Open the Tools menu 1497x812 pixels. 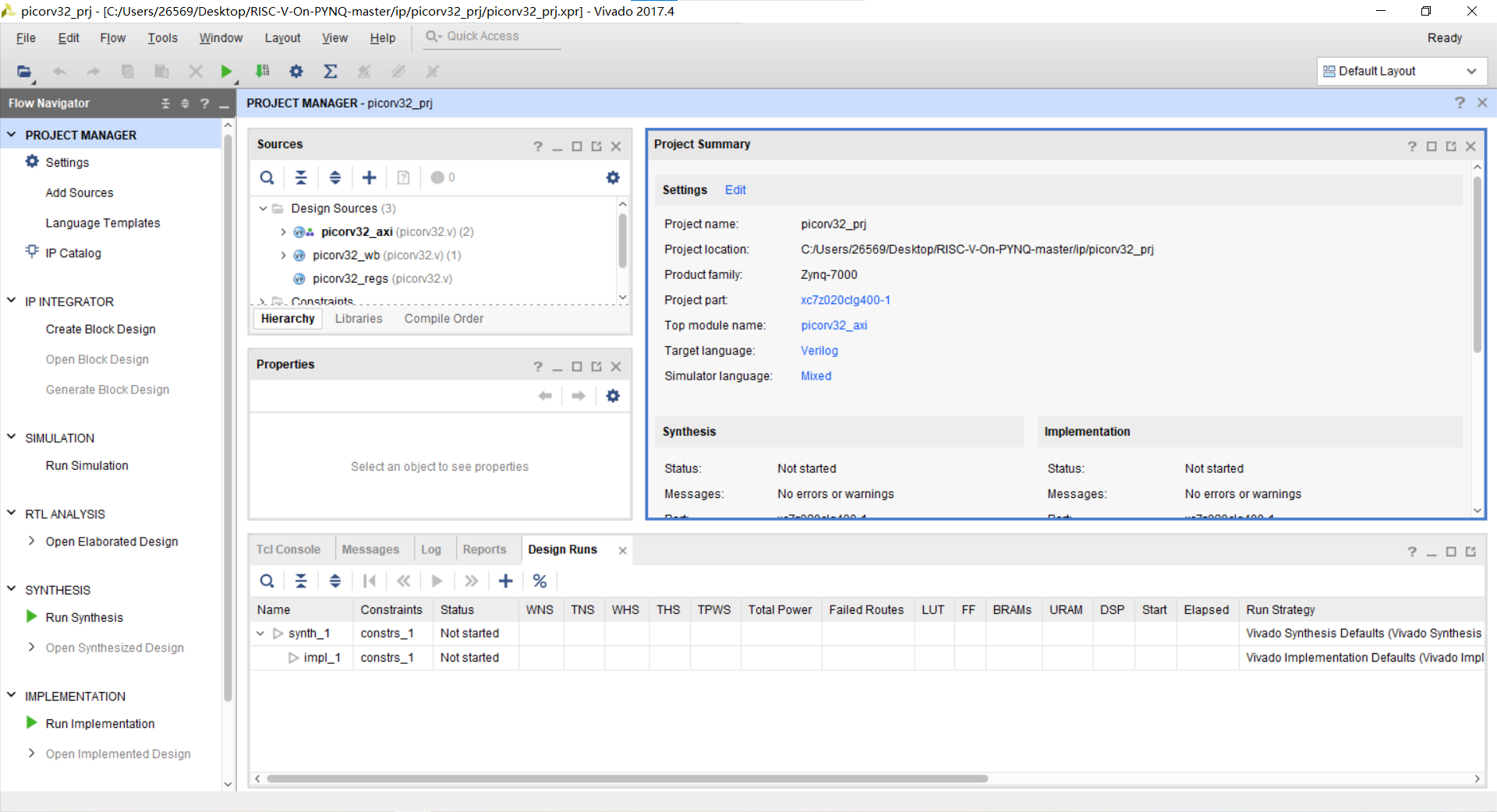162,37
